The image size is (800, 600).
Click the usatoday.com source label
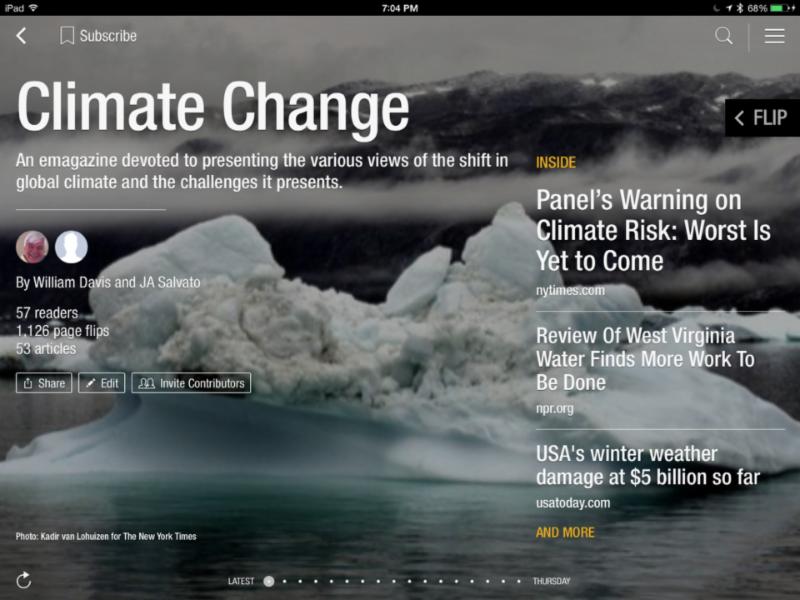point(573,503)
